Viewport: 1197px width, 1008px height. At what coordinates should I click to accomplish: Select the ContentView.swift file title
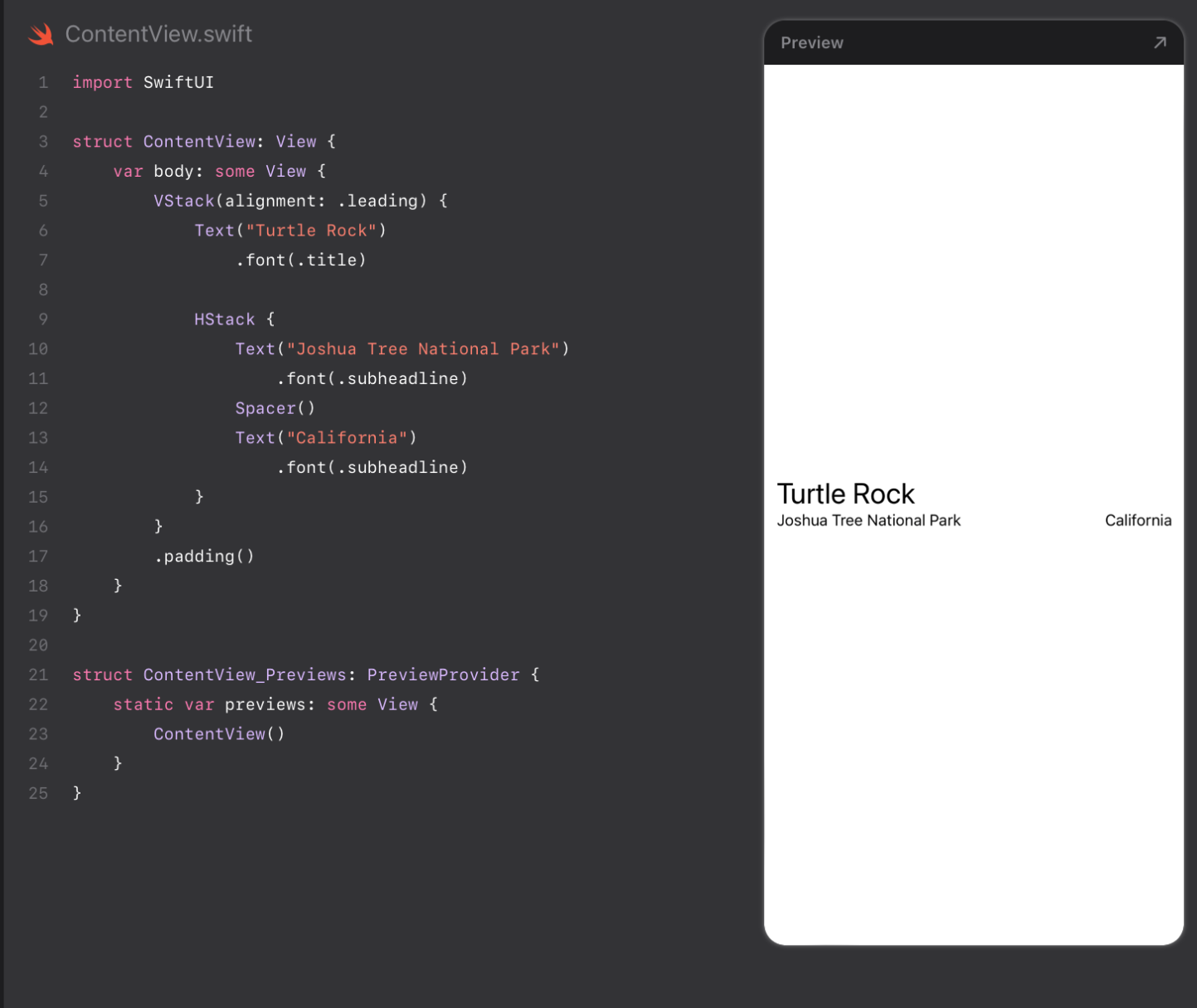pos(158,34)
